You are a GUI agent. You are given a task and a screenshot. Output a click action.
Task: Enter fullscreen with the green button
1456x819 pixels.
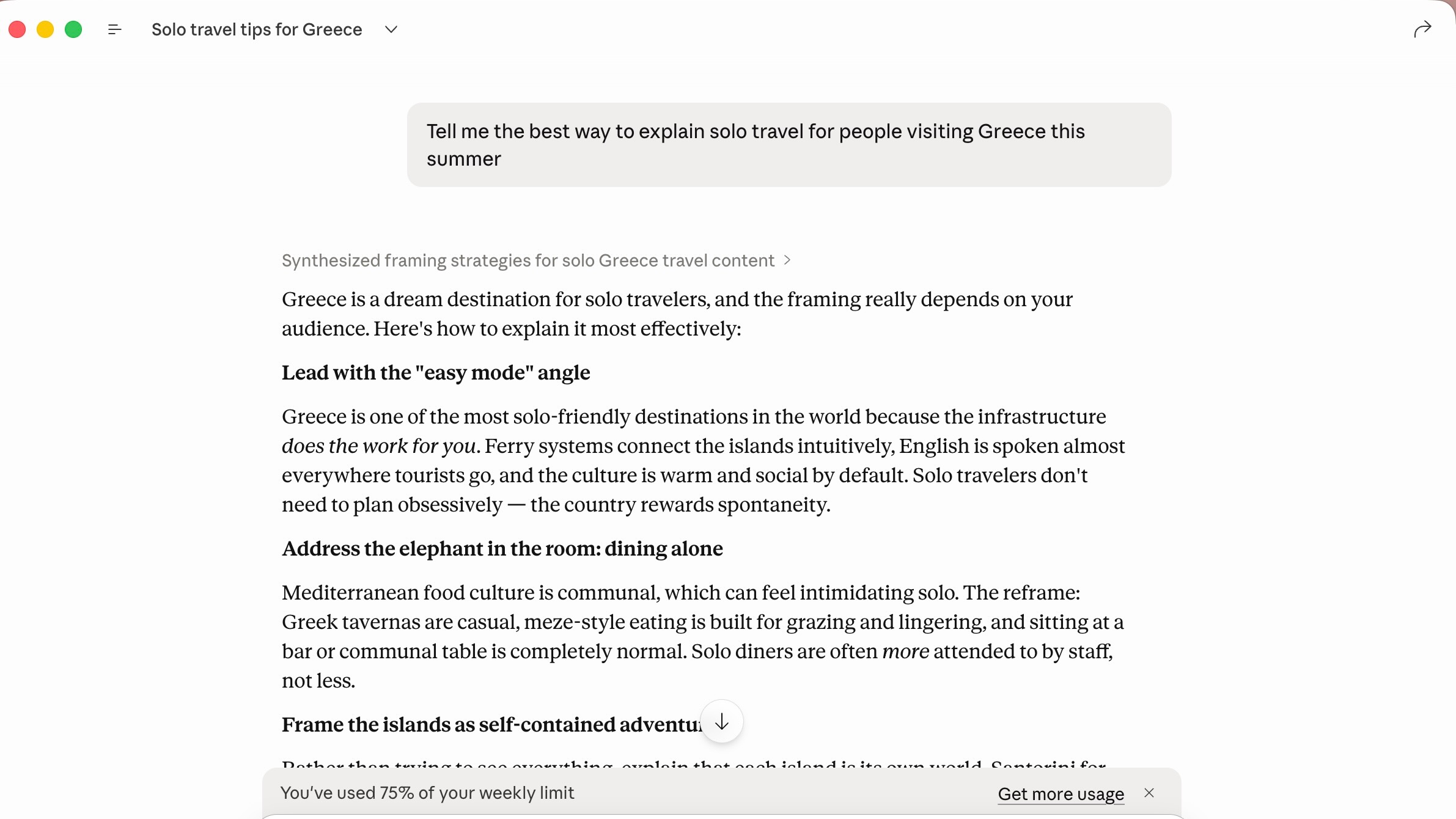click(x=73, y=29)
